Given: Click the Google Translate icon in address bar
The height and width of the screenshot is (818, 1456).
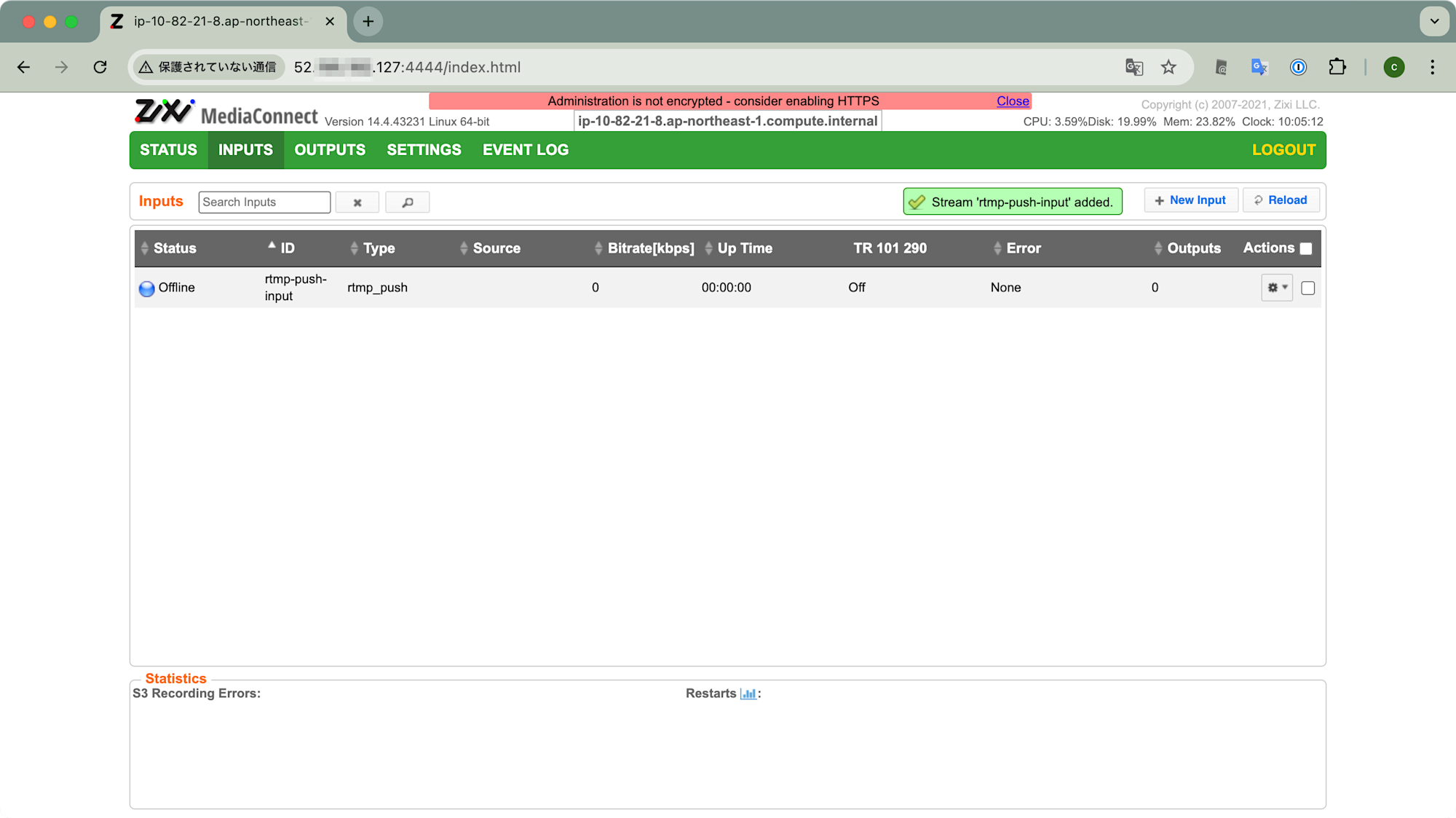Looking at the screenshot, I should click(x=1134, y=67).
